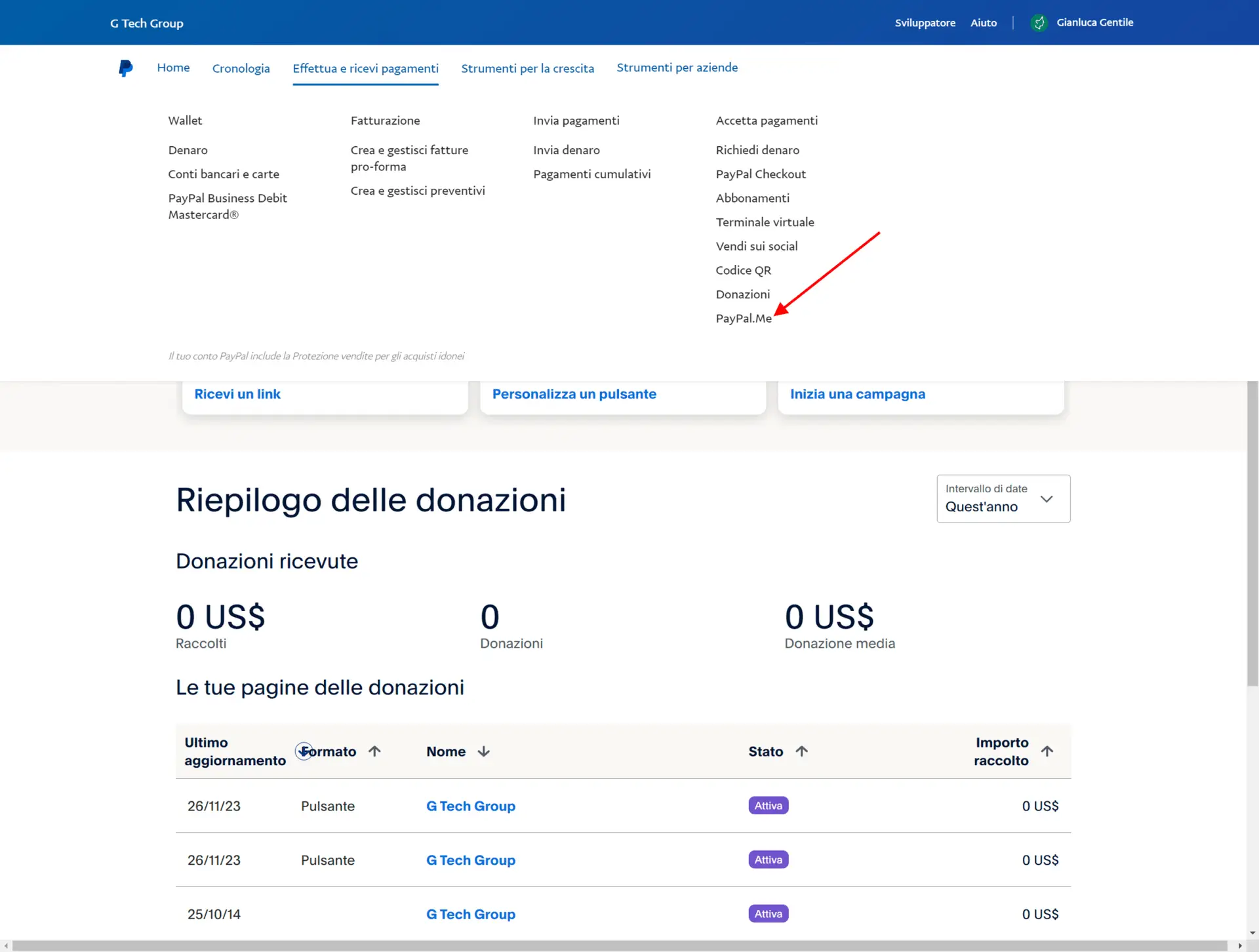Expand the Strumenti per aziende menu

coord(677,67)
